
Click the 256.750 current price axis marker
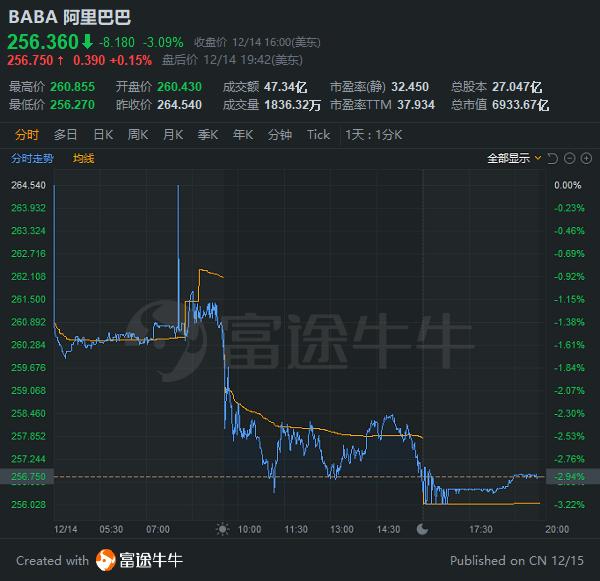tap(28, 478)
